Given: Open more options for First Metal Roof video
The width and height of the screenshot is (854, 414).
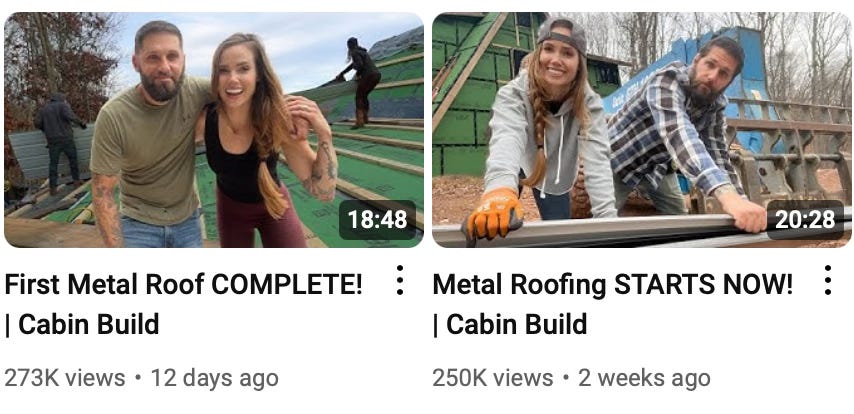Looking at the screenshot, I should click(400, 280).
